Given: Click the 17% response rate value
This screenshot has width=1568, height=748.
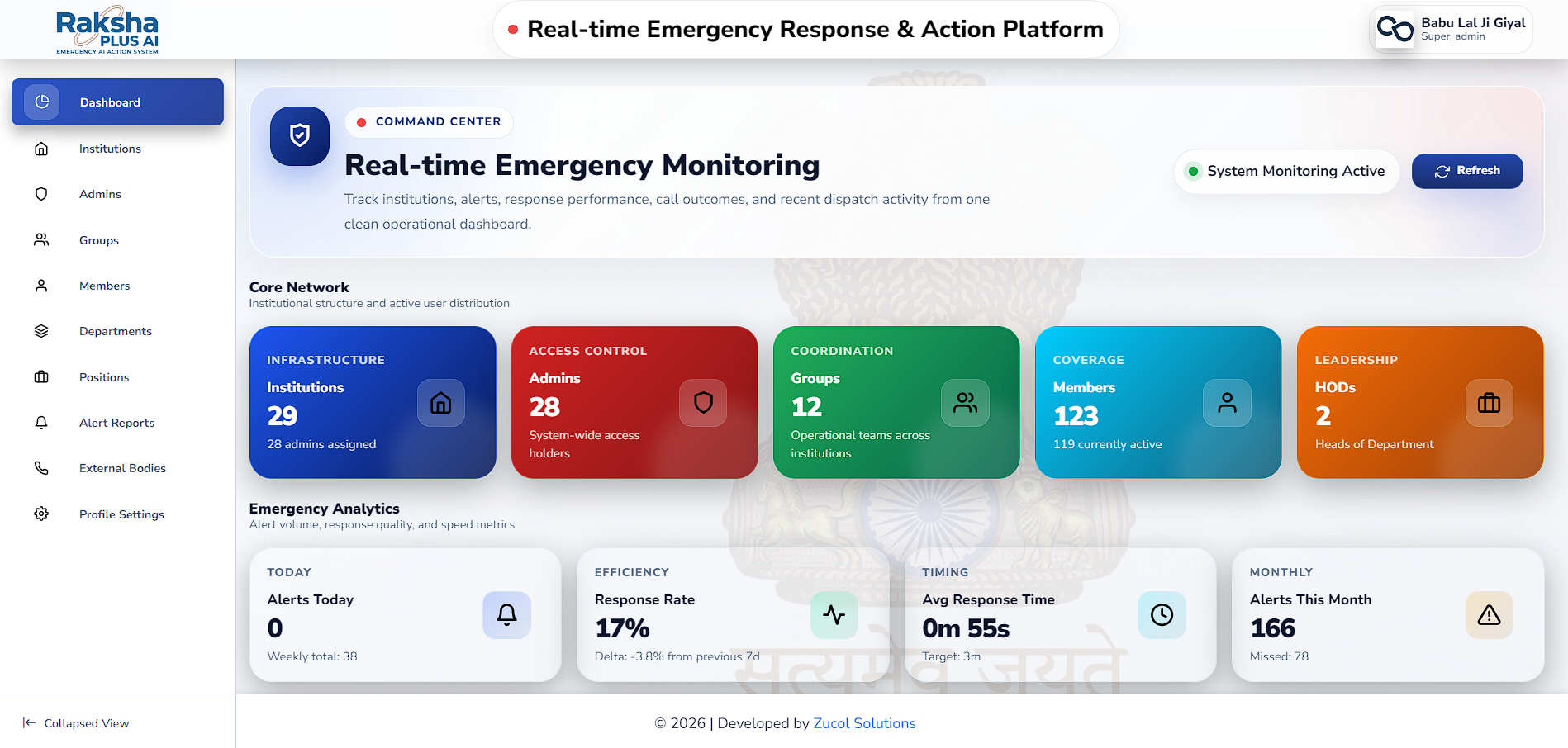Looking at the screenshot, I should (622, 628).
